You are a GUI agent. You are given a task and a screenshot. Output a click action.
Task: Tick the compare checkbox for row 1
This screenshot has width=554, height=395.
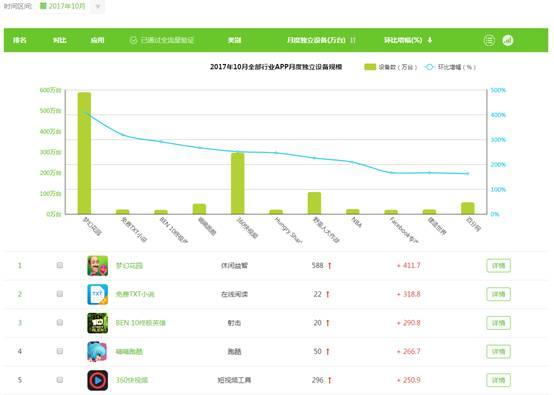[60, 265]
